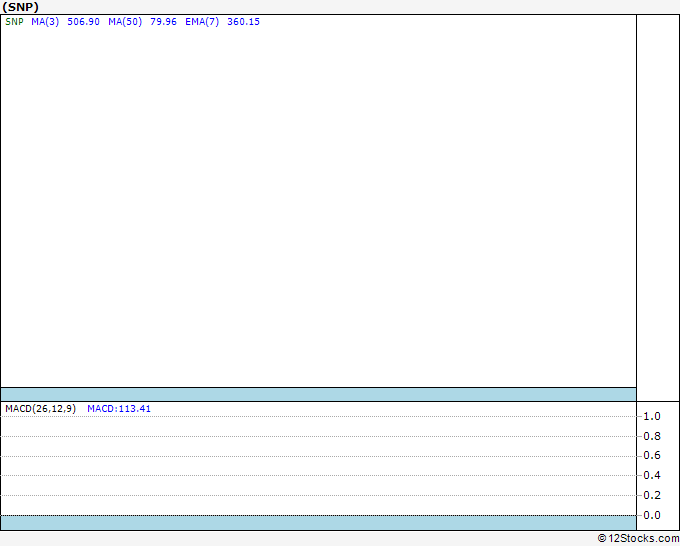680x546 pixels.
Task: Click the EMA(7) value 360.15
Action: (243, 22)
